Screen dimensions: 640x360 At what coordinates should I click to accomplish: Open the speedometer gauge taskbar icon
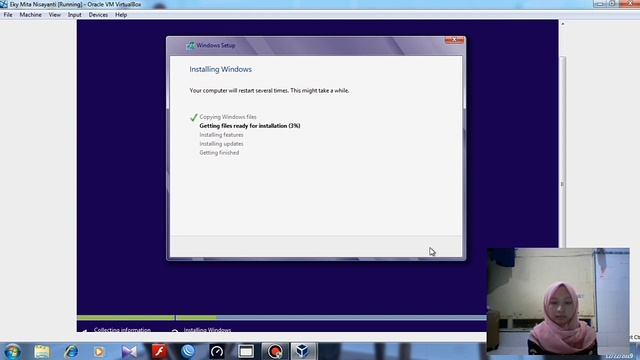tap(217, 351)
